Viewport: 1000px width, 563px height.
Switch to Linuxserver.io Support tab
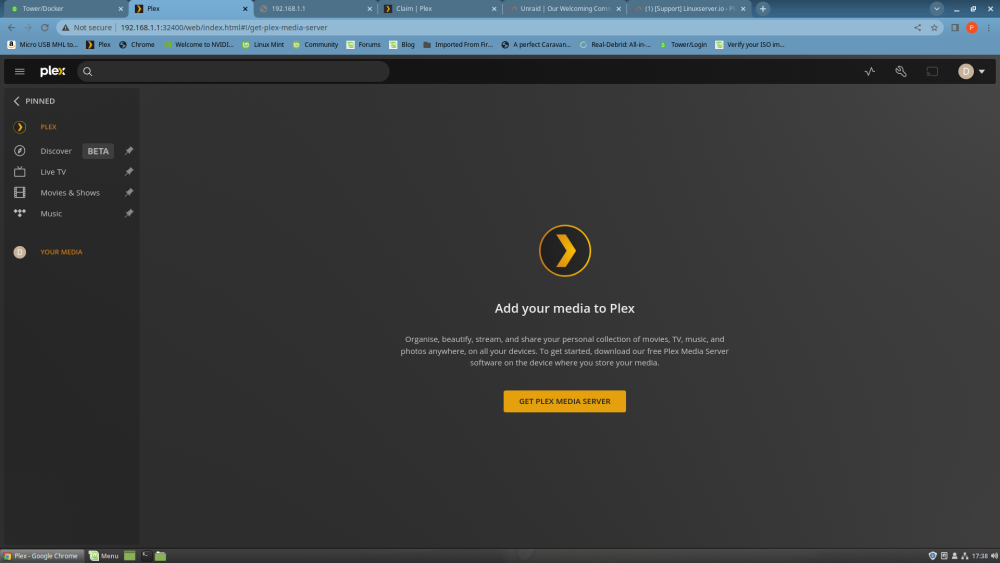[x=689, y=9]
